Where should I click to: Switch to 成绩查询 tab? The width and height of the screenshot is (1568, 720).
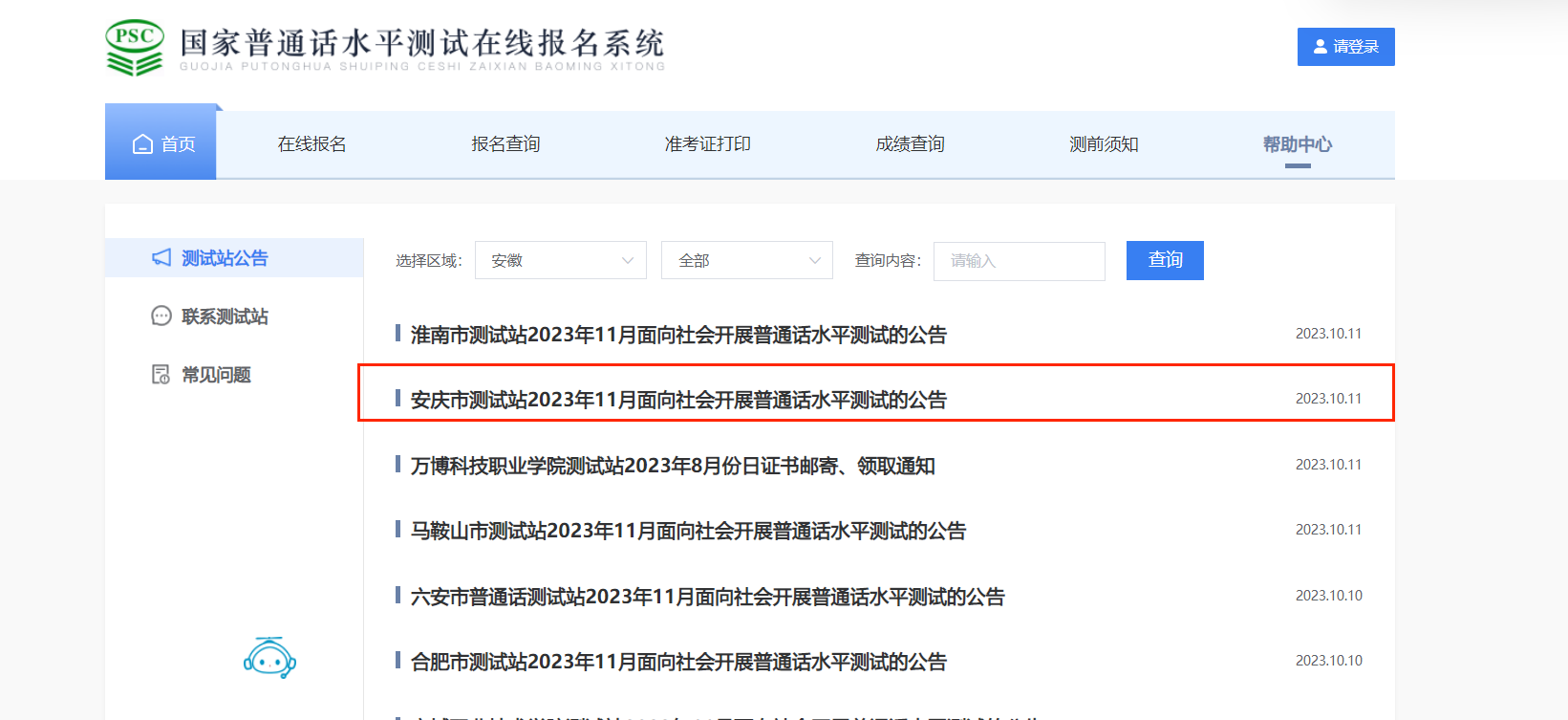coord(910,144)
